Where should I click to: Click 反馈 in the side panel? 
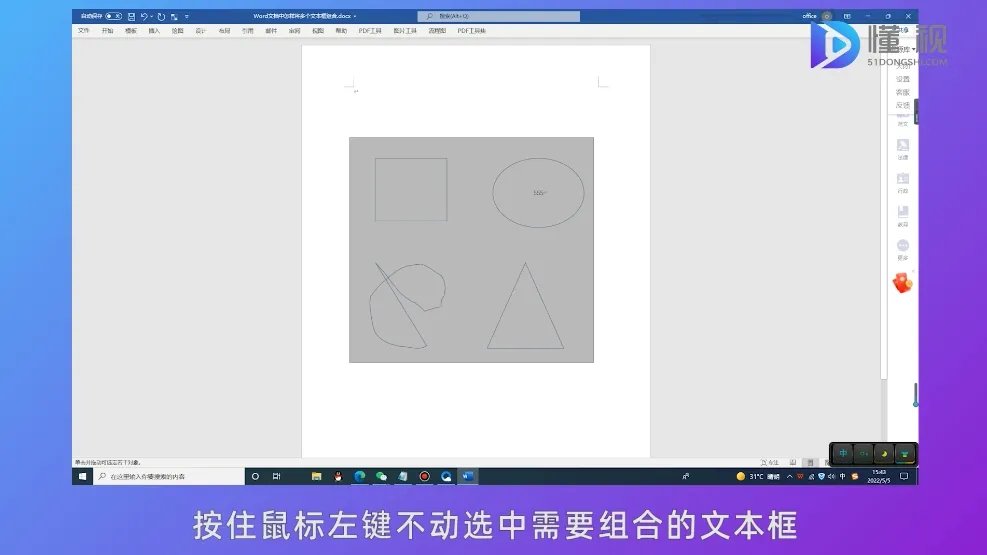coord(903,106)
